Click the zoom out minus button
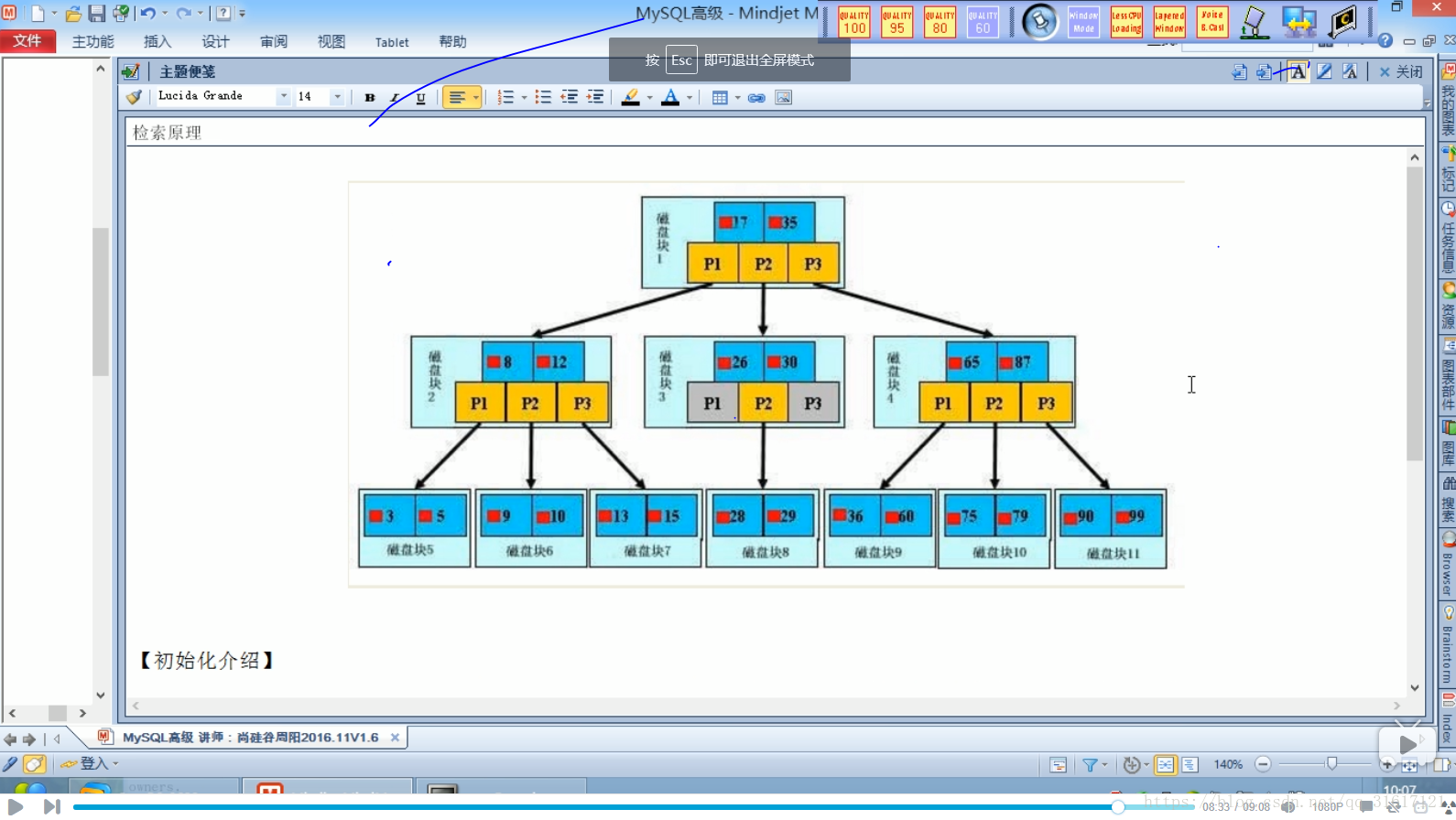The height and width of the screenshot is (820, 1456). tap(1263, 764)
